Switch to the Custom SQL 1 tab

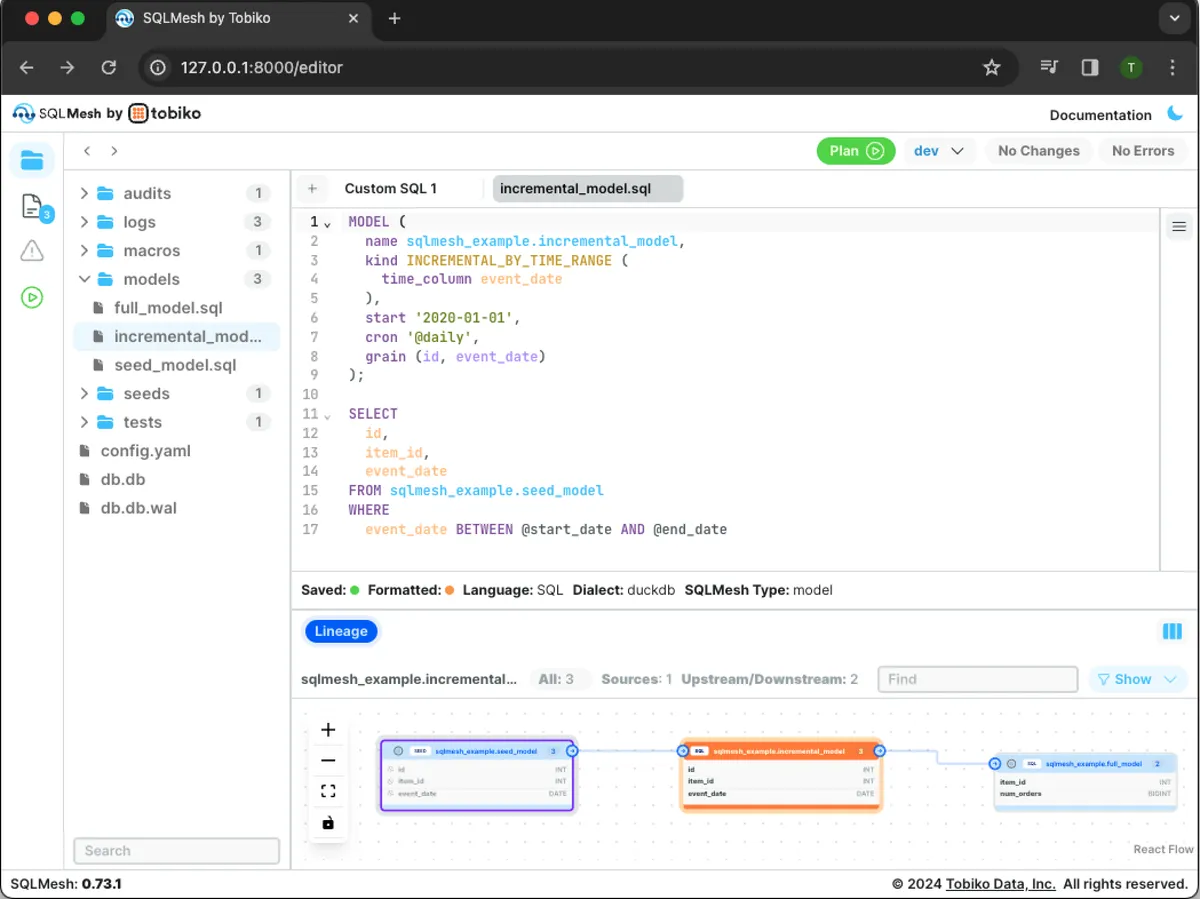(x=390, y=188)
